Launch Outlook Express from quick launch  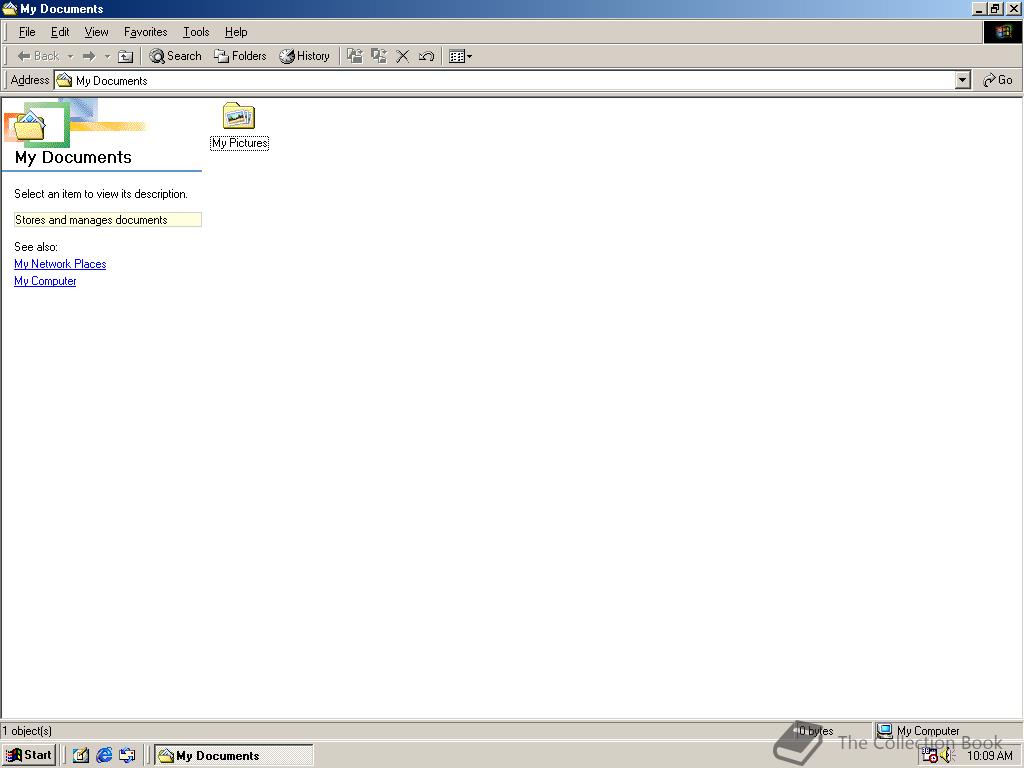pos(127,756)
